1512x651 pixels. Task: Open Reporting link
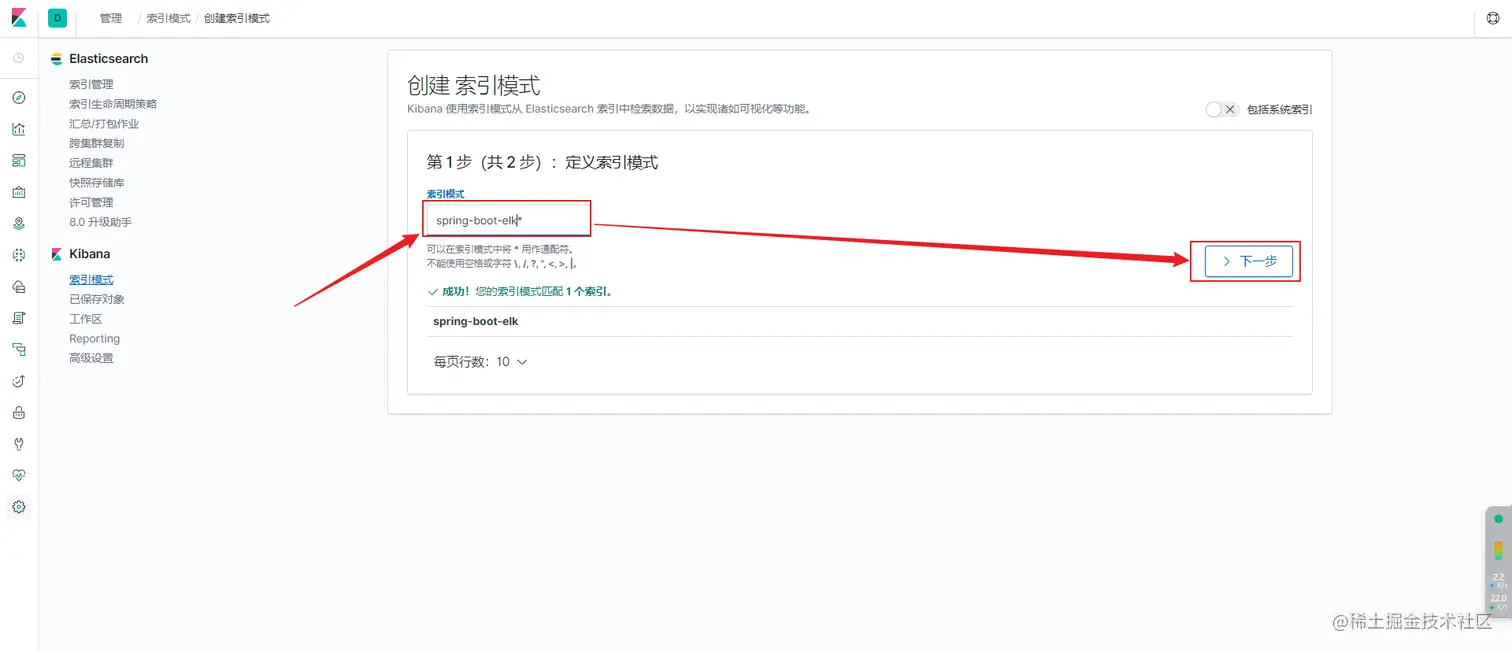[x=94, y=339]
